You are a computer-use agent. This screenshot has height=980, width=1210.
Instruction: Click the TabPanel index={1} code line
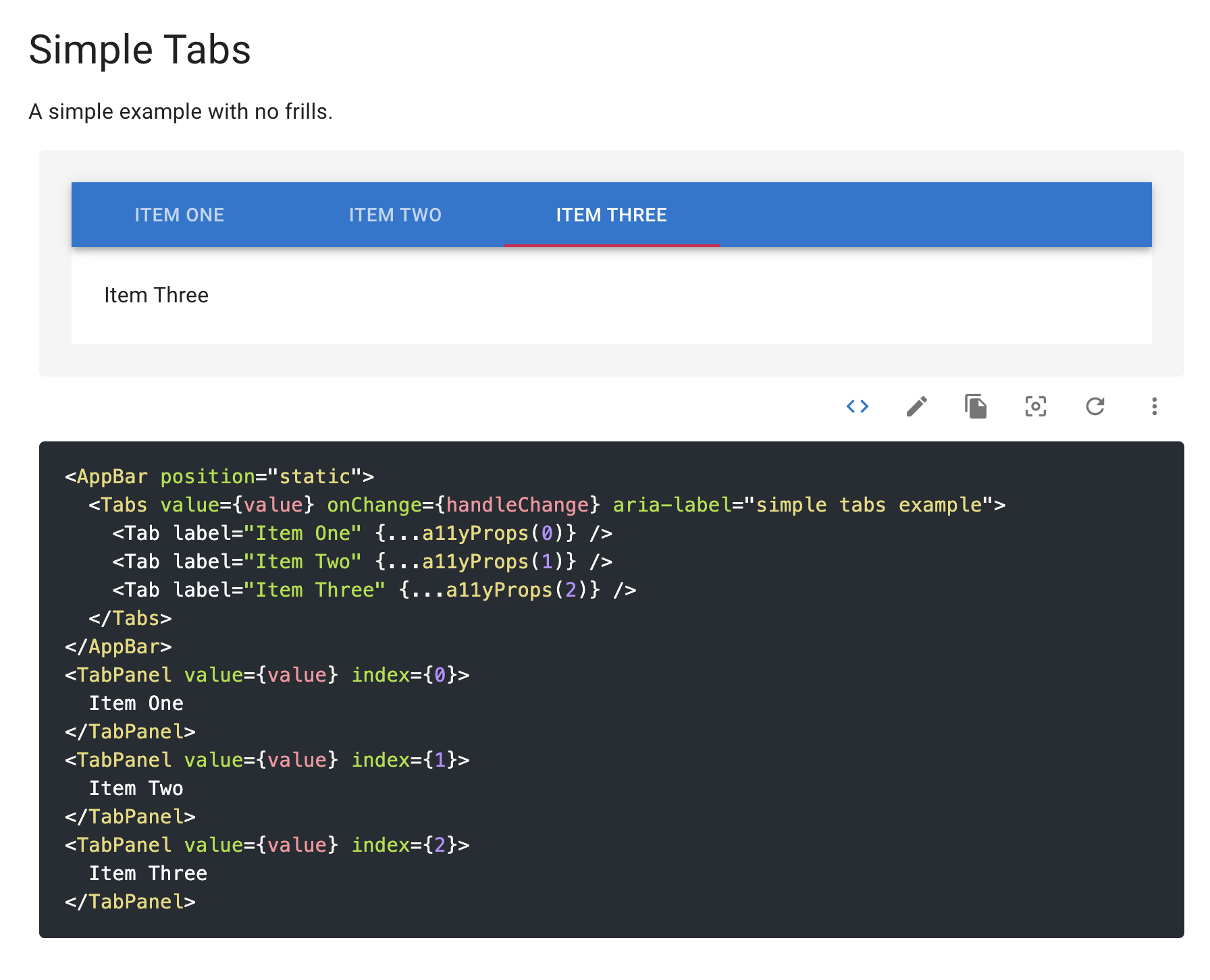[267, 760]
